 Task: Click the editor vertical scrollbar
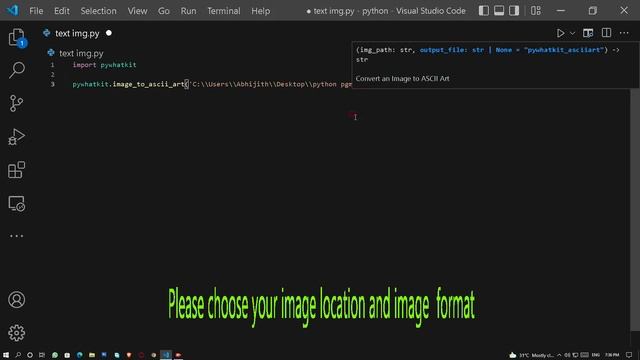pyautogui.click(x=635, y=210)
